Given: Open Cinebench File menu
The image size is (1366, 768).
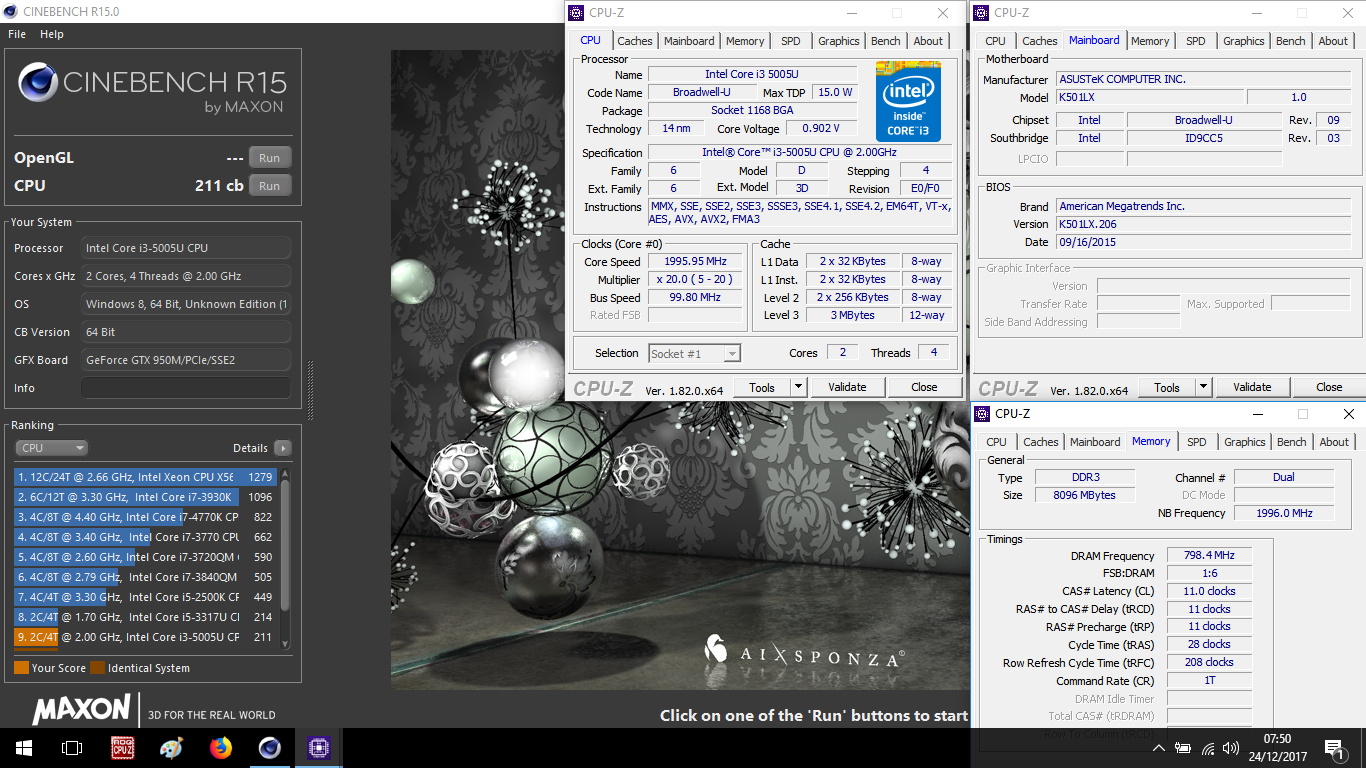Looking at the screenshot, I should 17,34.
